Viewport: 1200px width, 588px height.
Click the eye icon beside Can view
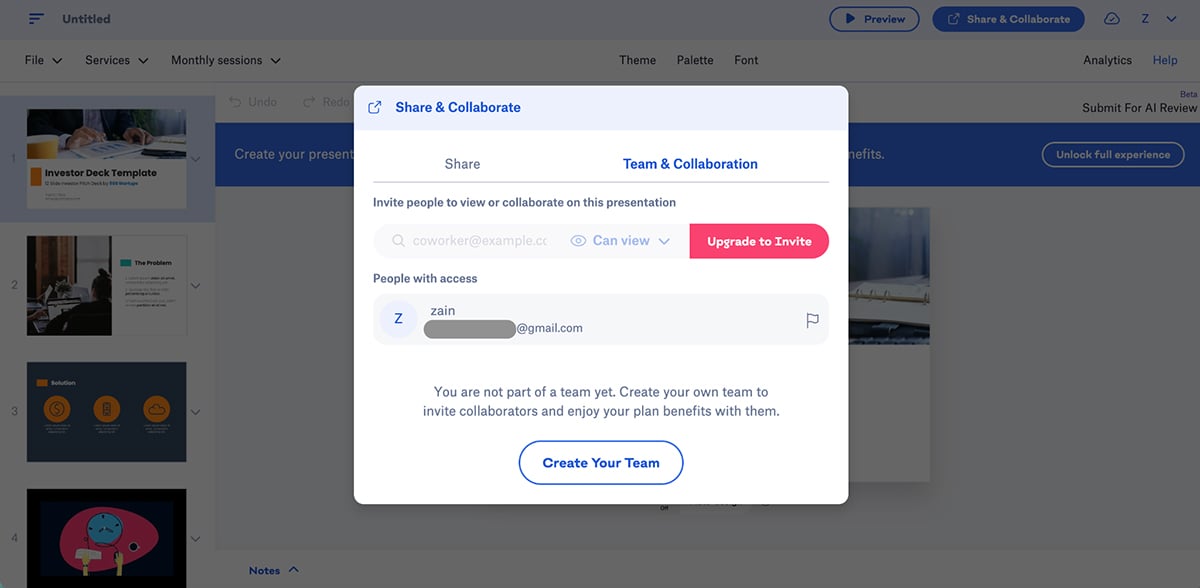578,240
